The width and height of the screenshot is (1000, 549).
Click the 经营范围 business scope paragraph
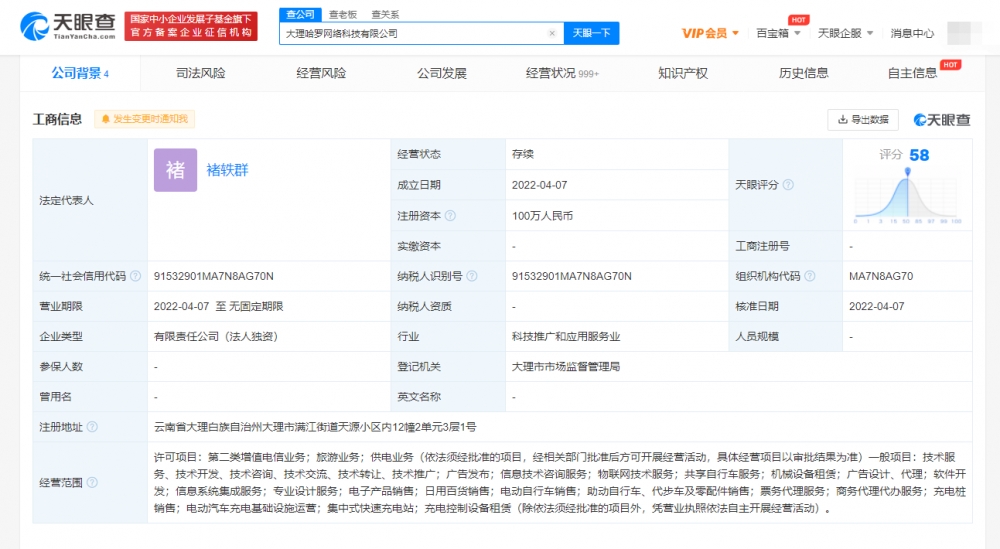point(560,483)
